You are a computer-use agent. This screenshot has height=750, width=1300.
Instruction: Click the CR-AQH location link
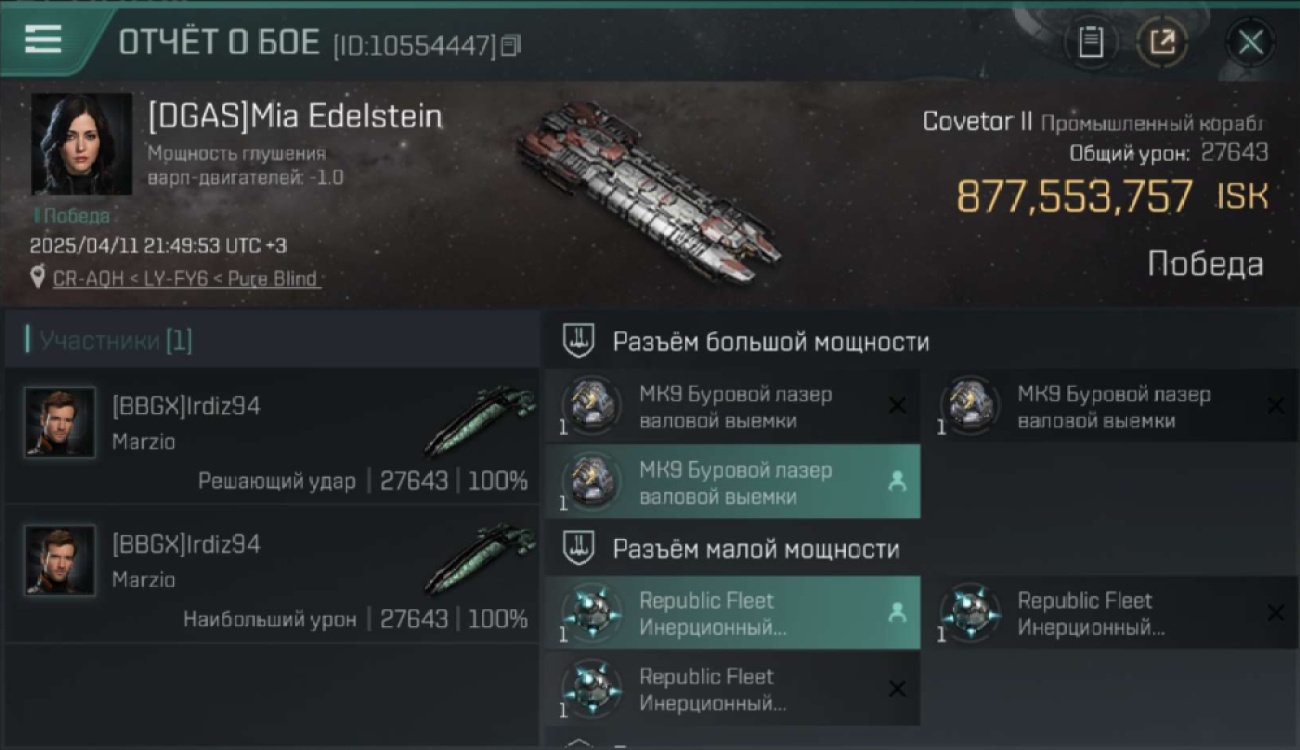[186, 278]
